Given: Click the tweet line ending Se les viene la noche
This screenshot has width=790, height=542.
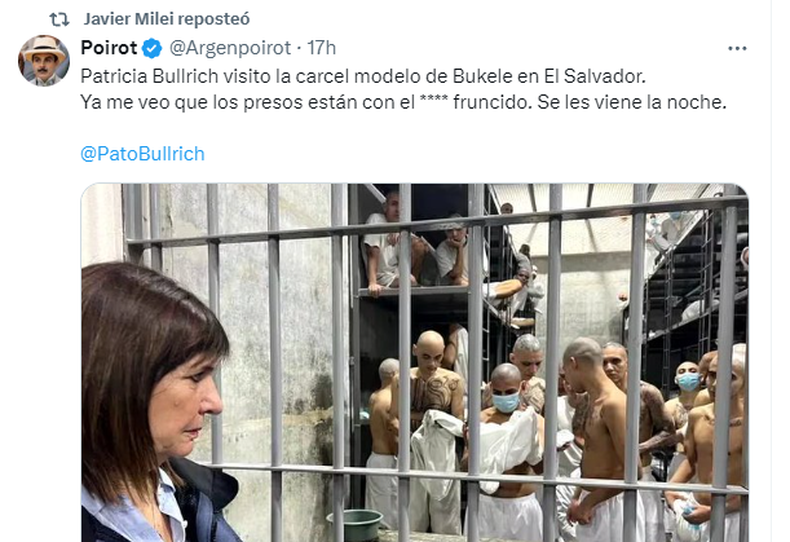Looking at the screenshot, I should tap(404, 102).
